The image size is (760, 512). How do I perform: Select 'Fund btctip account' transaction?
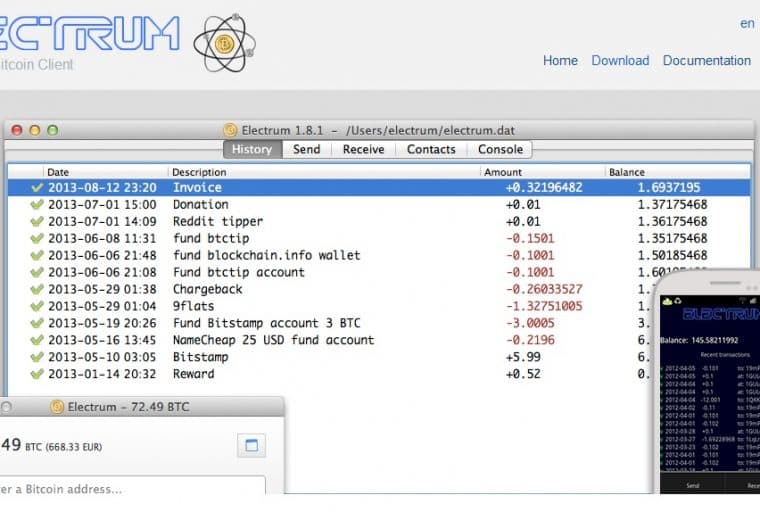pyautogui.click(x=239, y=272)
